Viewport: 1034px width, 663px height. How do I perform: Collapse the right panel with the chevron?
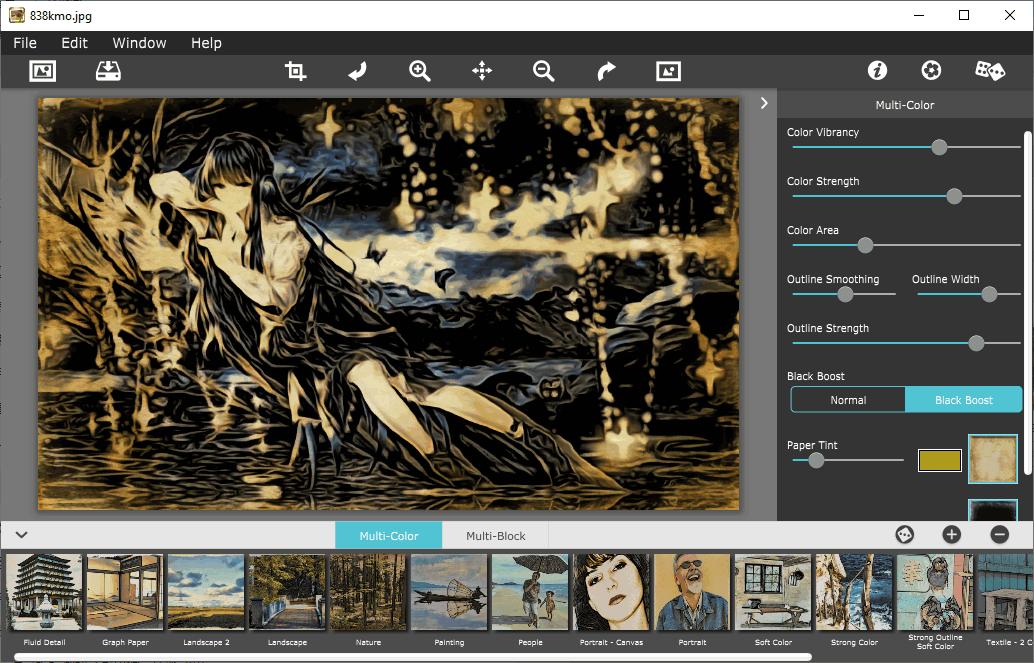pyautogui.click(x=764, y=103)
